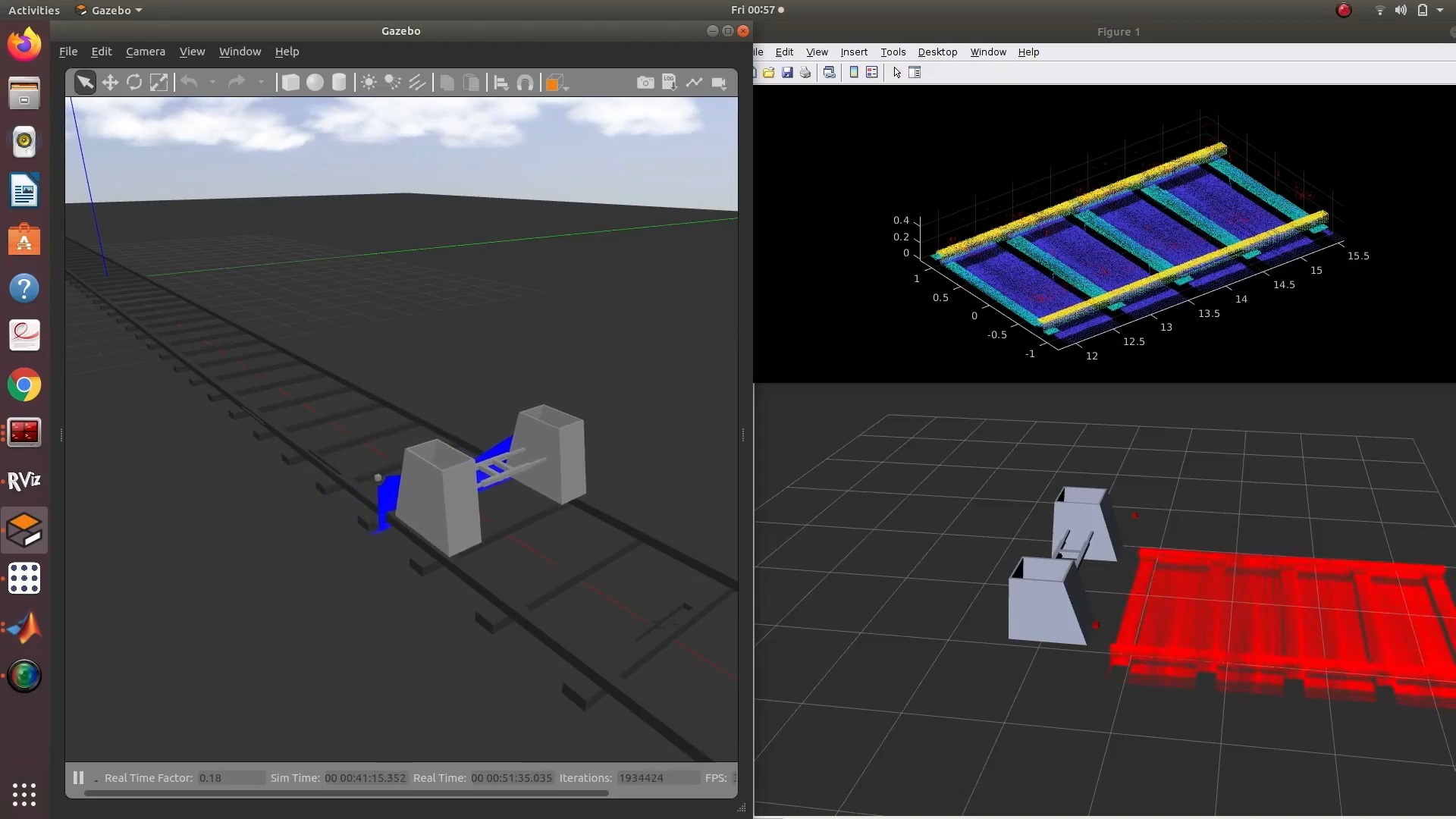
Task: Open the Camera menu in Gazebo
Action: [x=145, y=52]
